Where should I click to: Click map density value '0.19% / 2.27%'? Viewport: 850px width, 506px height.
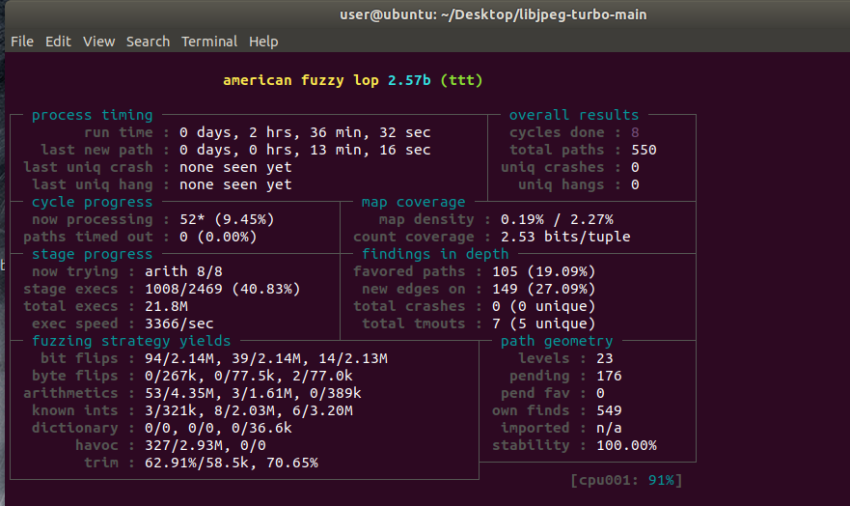click(557, 219)
